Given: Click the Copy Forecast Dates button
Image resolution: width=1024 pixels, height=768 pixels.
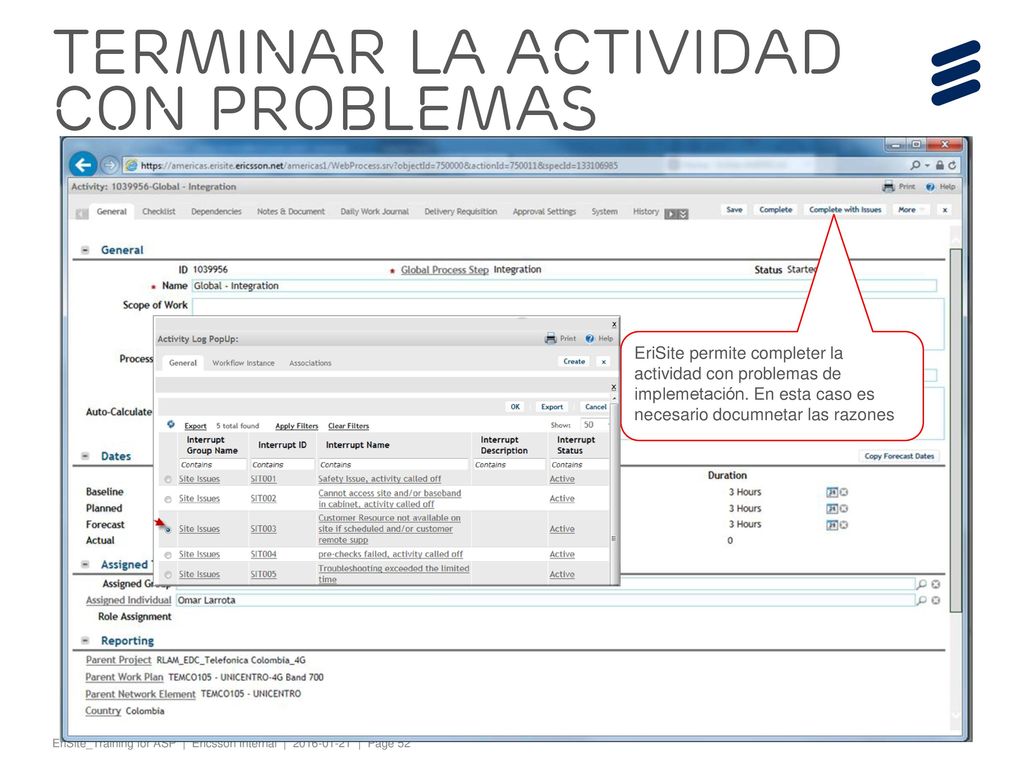Looking at the screenshot, I should [x=899, y=456].
